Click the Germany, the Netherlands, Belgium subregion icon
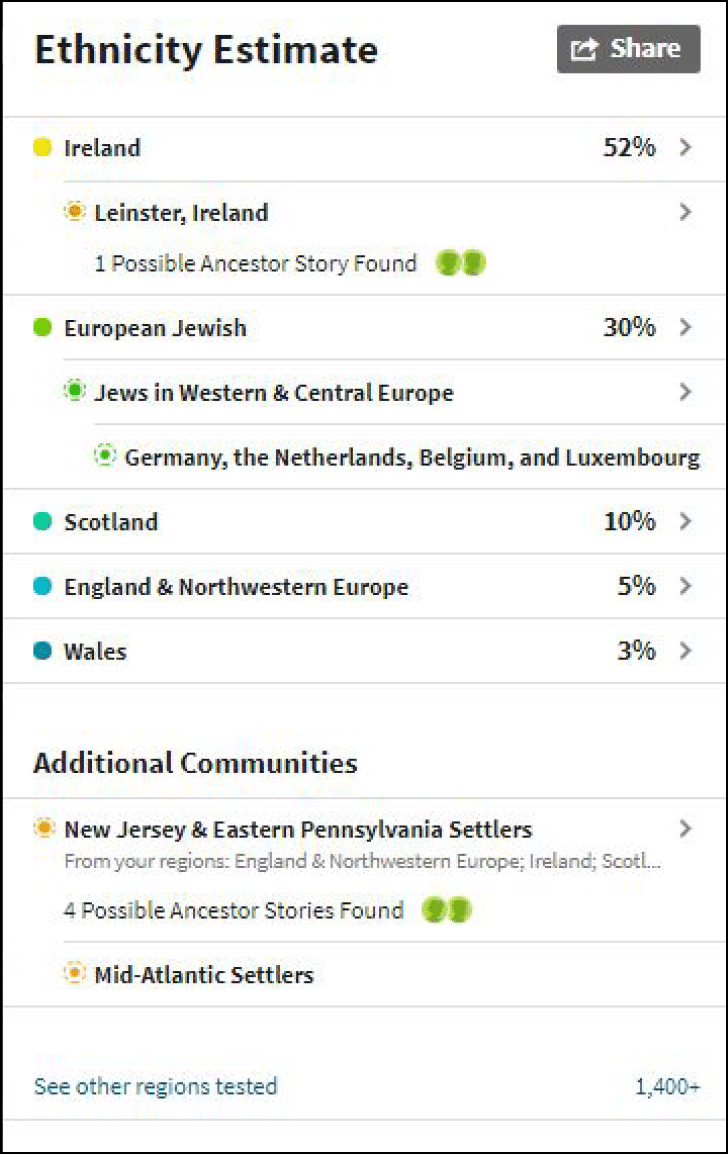 (104, 457)
